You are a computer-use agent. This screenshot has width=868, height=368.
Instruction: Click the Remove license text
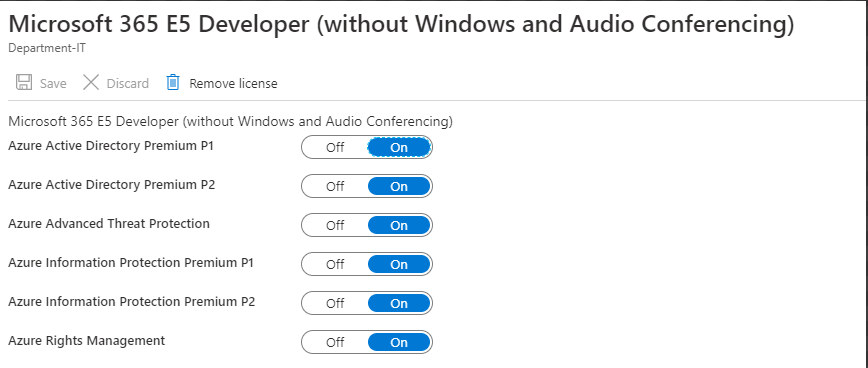[x=233, y=84]
